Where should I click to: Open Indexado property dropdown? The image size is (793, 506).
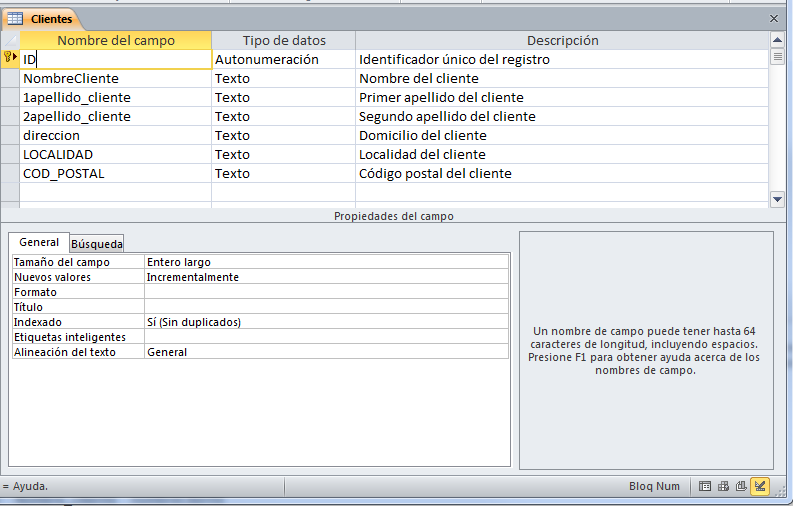tap(326, 322)
